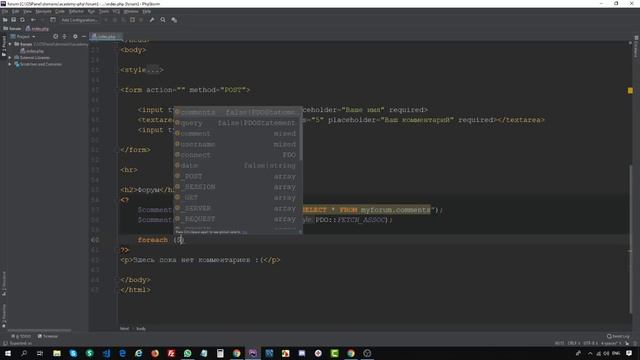Open Firefox from the taskbar
Screen dimensions: 640x360
(155, 353)
